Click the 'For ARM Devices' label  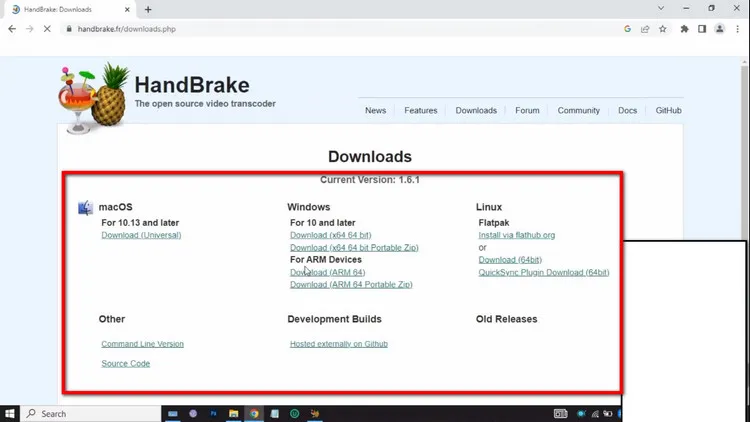click(326, 260)
